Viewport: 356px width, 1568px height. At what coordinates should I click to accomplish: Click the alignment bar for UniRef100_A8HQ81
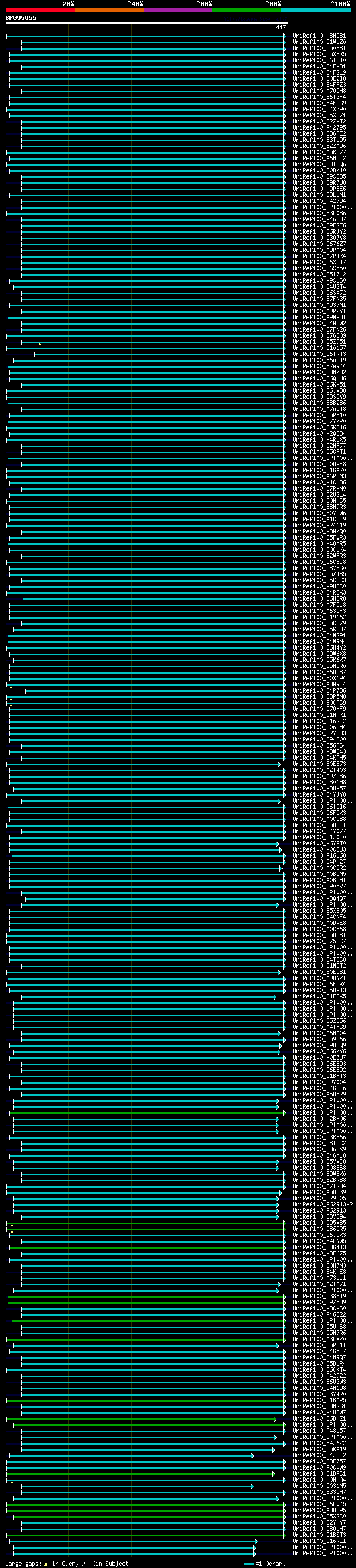click(x=146, y=36)
